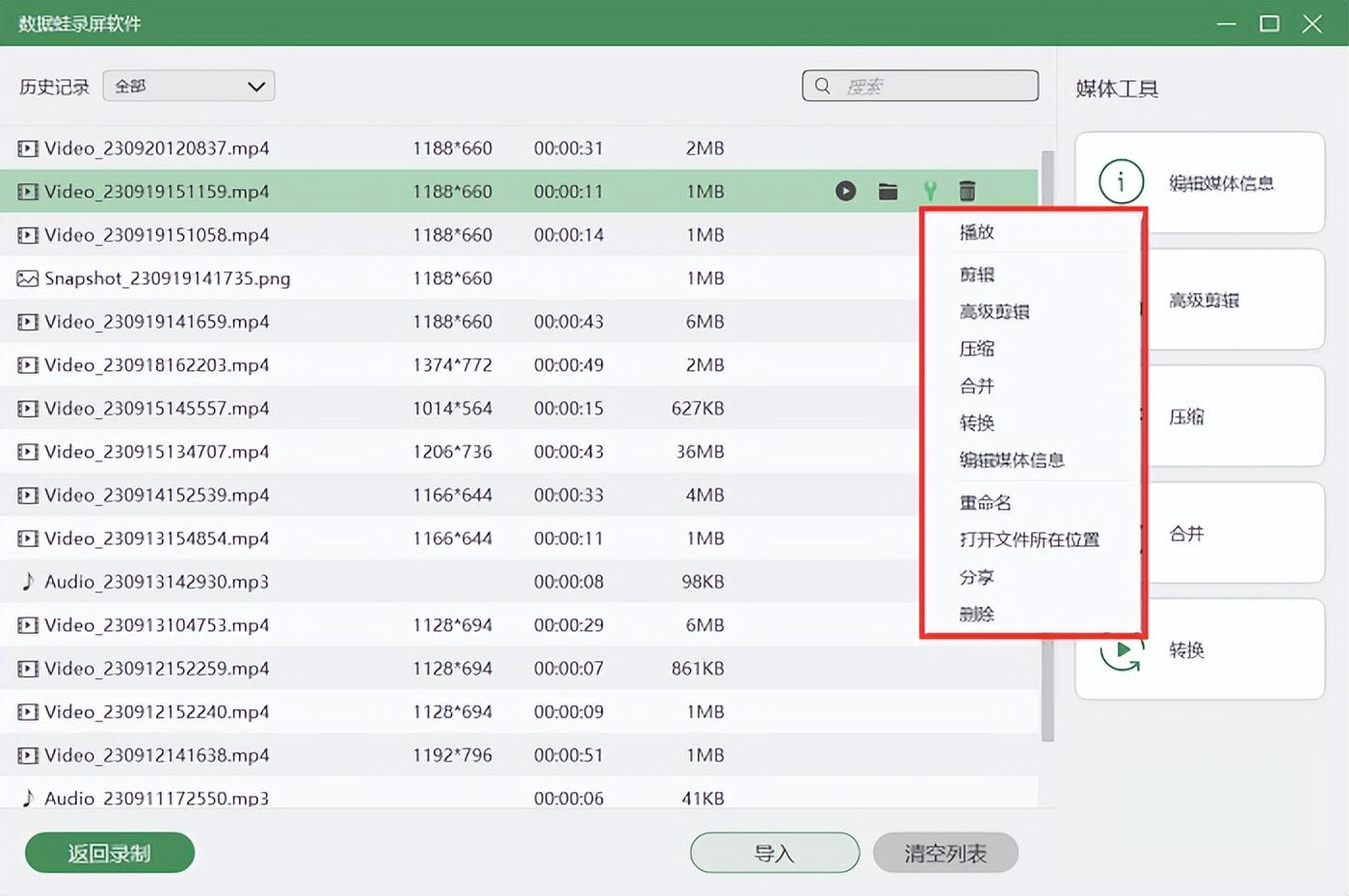
Task: Choose 重命名 from the context menu
Action: (985, 503)
